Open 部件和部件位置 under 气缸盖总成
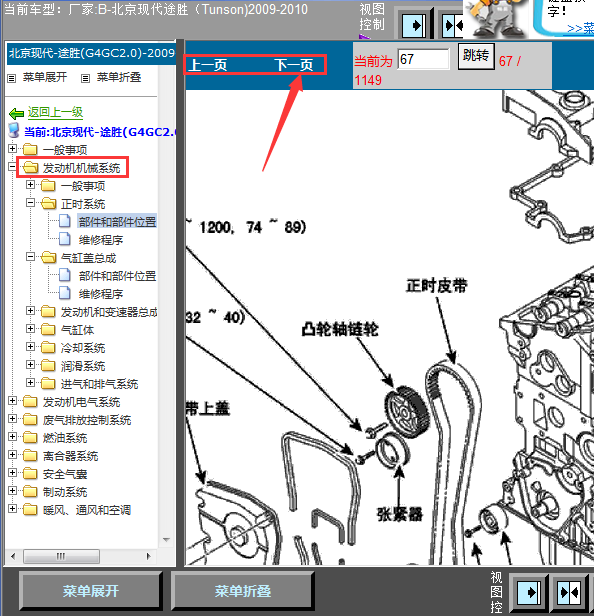The width and height of the screenshot is (594, 616). (117, 276)
